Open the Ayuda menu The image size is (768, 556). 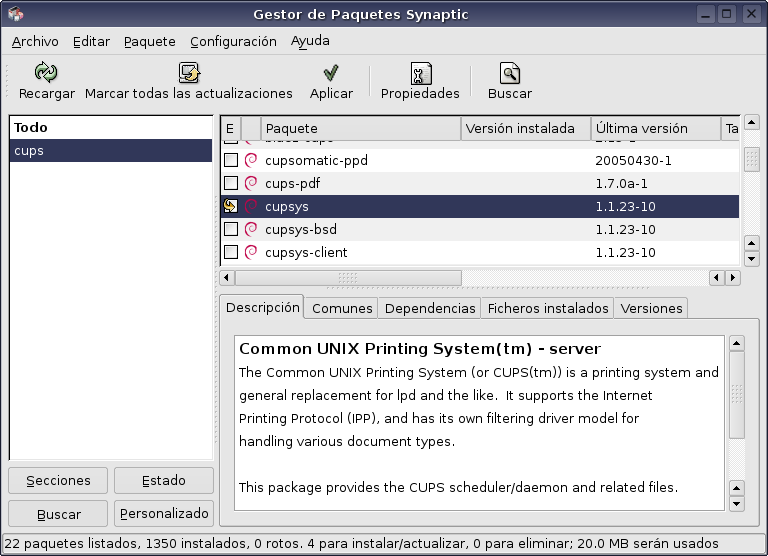coord(310,41)
